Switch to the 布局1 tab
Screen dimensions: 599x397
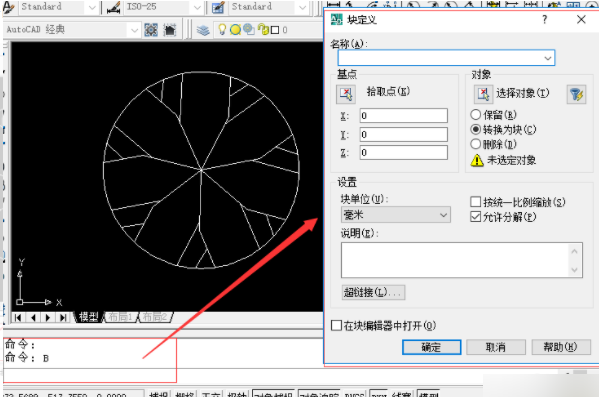pyautogui.click(x=120, y=317)
